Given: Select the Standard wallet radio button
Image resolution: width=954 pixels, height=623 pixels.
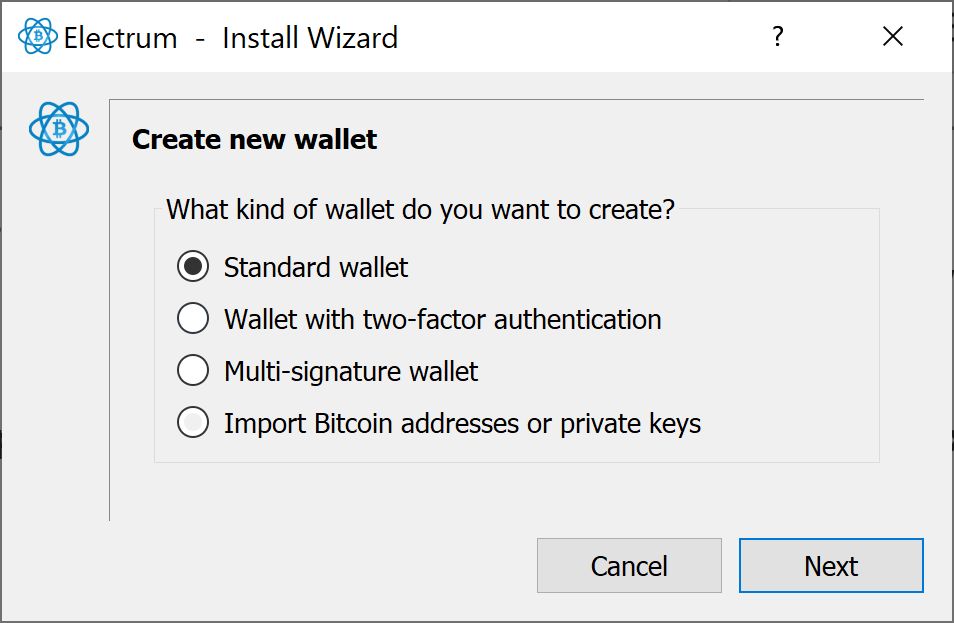Looking at the screenshot, I should coord(193,267).
